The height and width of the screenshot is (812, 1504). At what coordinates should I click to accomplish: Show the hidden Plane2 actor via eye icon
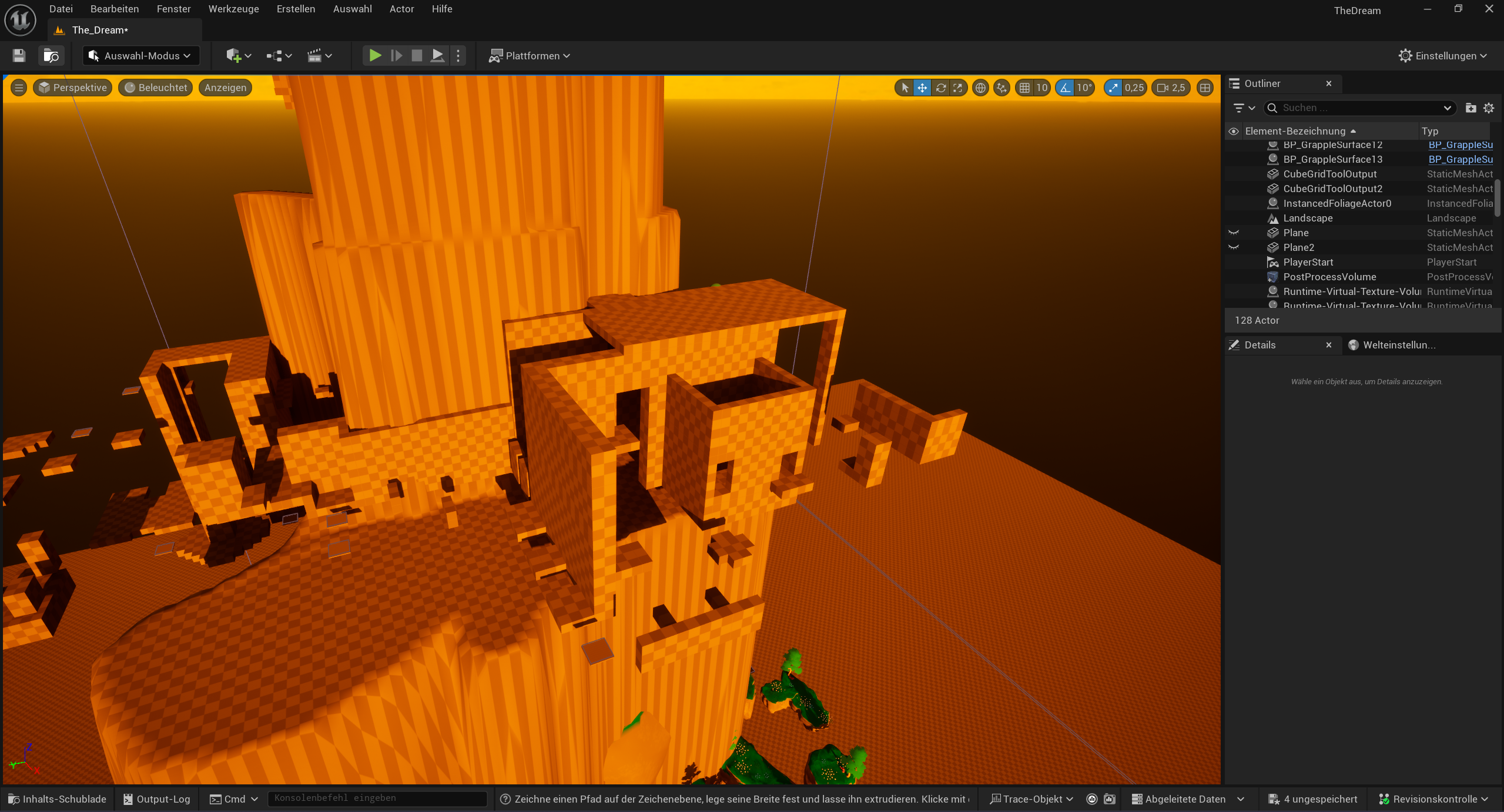(x=1234, y=247)
